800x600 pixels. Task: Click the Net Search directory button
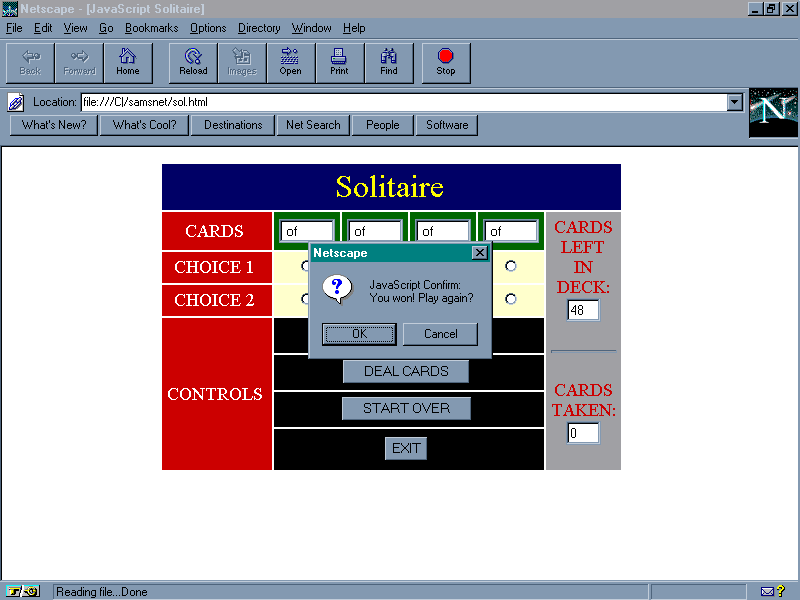(x=313, y=125)
